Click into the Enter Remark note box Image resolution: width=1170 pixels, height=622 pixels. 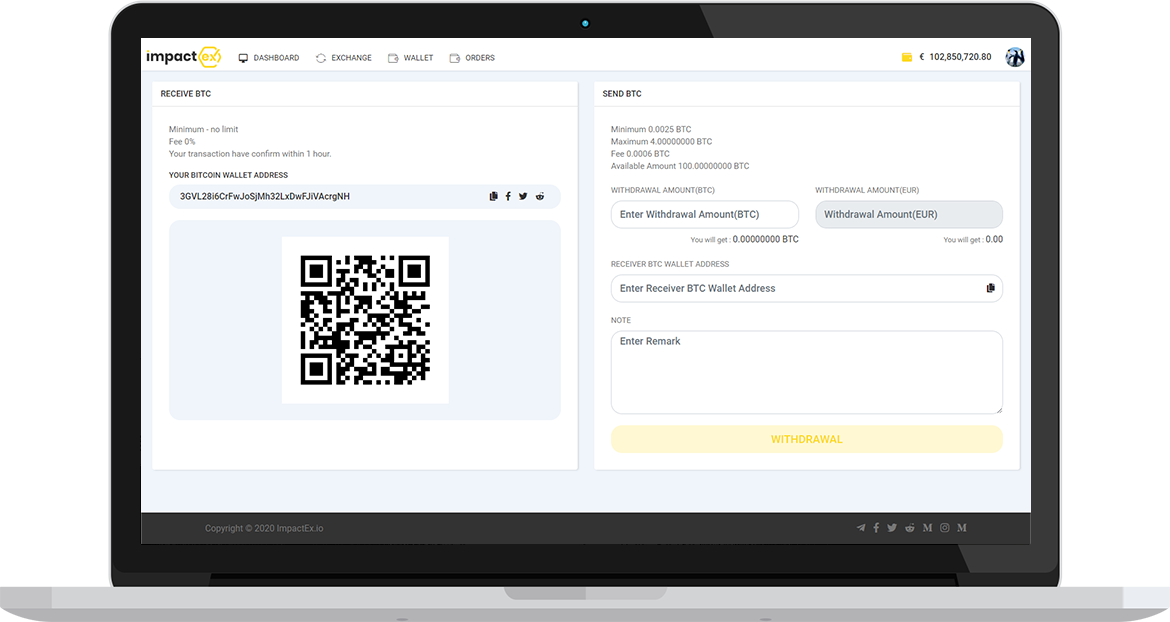pyautogui.click(x=806, y=372)
